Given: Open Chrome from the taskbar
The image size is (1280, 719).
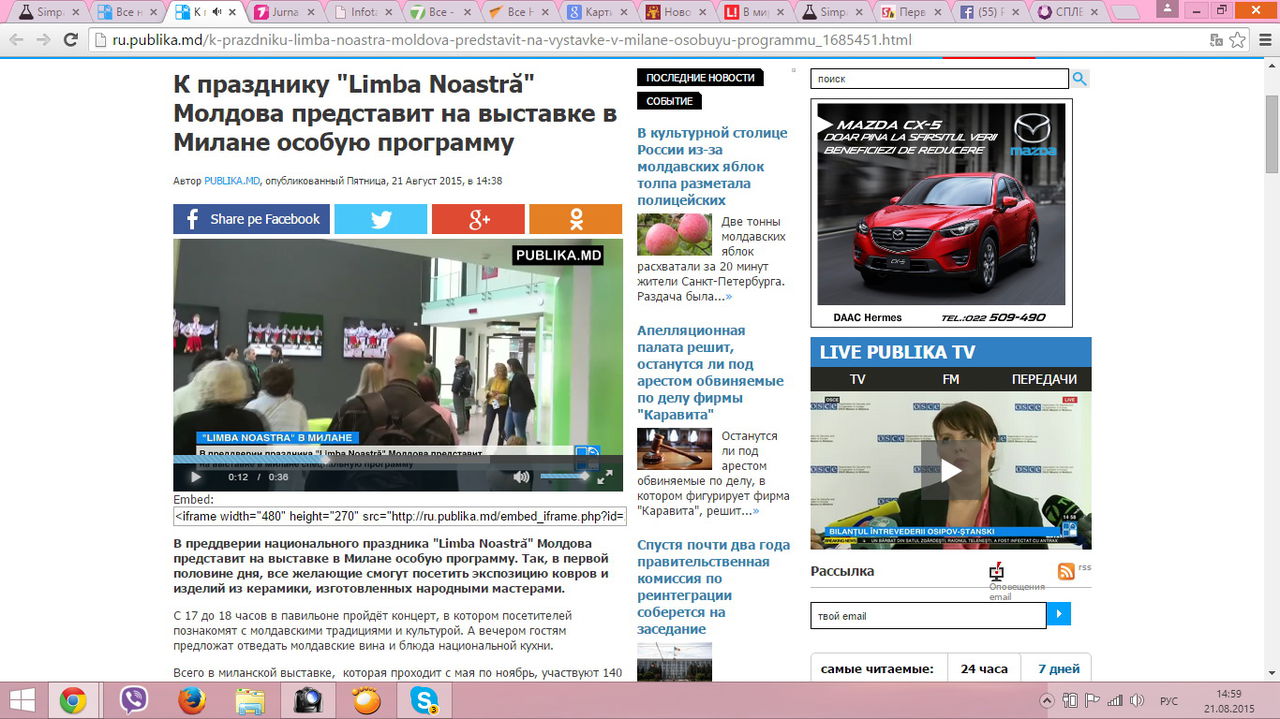Looking at the screenshot, I should [72, 700].
